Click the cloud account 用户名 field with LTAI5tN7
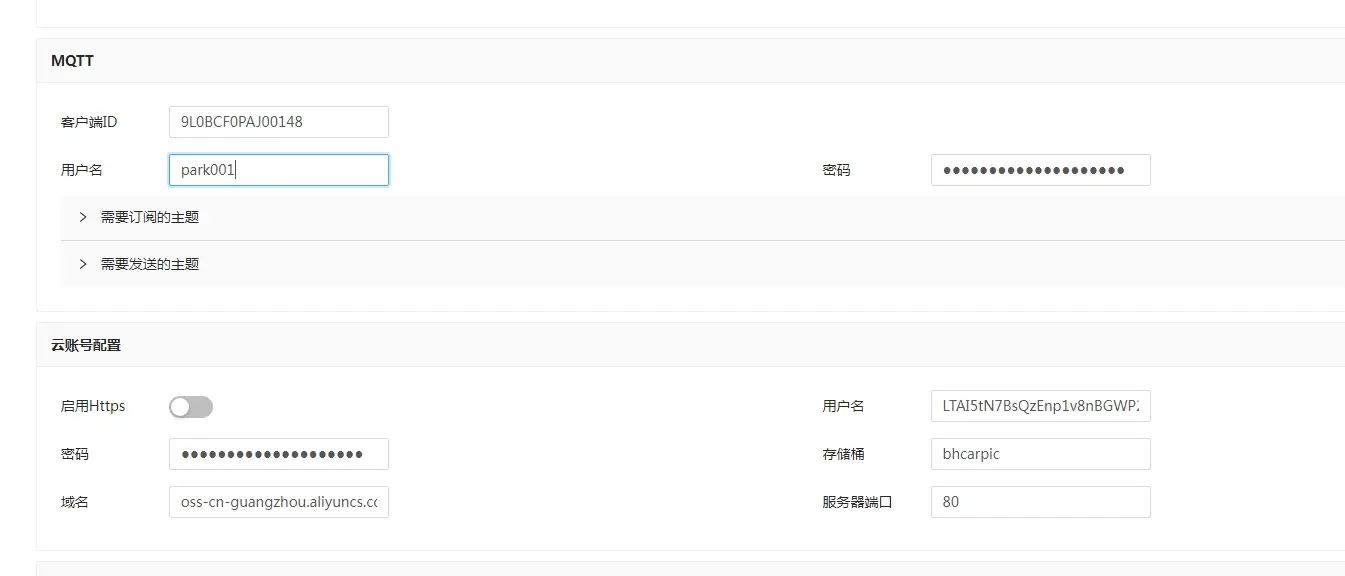This screenshot has width=1345, height=576. pyautogui.click(x=1040, y=406)
